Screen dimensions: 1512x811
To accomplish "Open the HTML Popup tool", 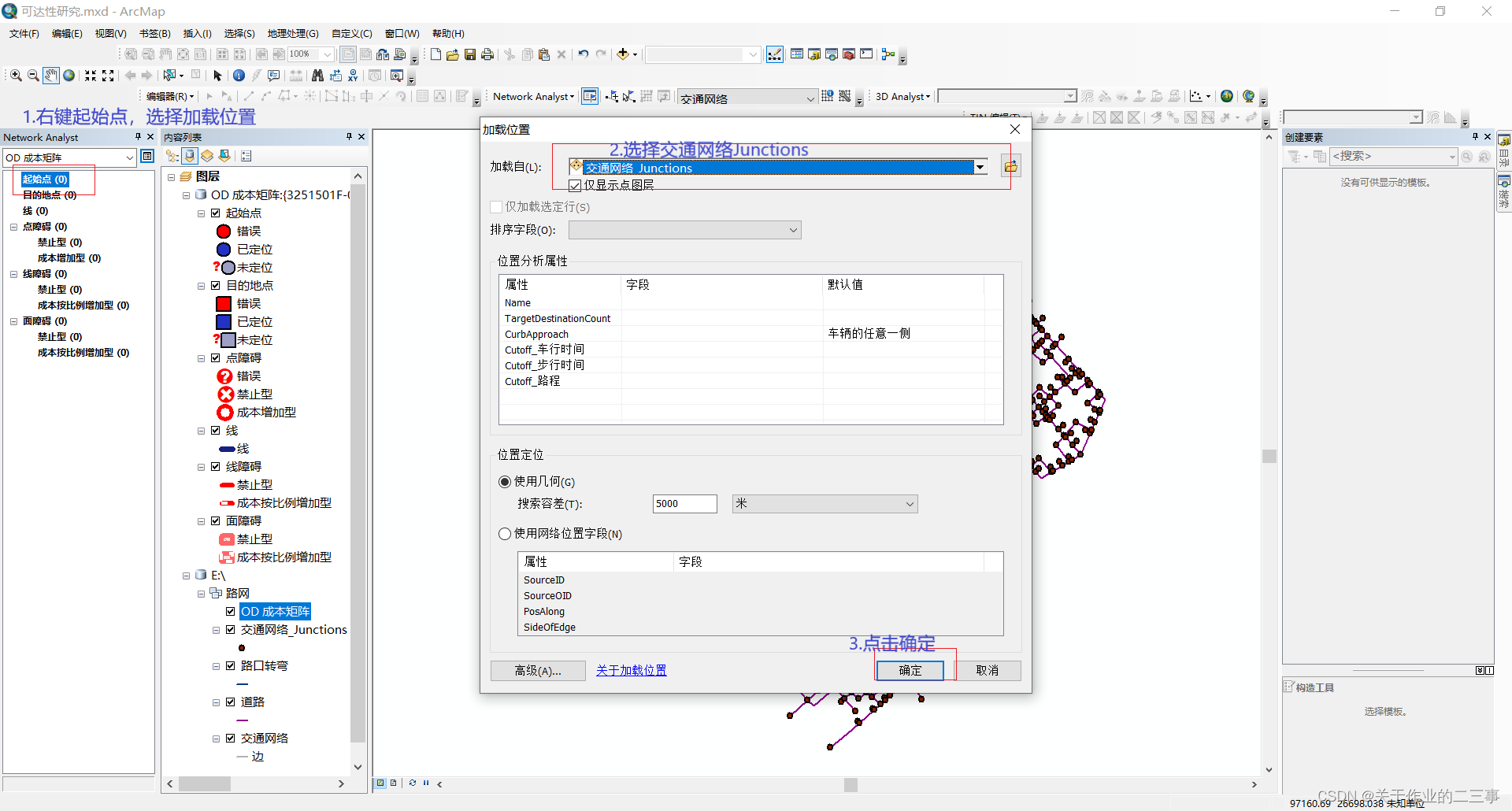I will point(273,76).
